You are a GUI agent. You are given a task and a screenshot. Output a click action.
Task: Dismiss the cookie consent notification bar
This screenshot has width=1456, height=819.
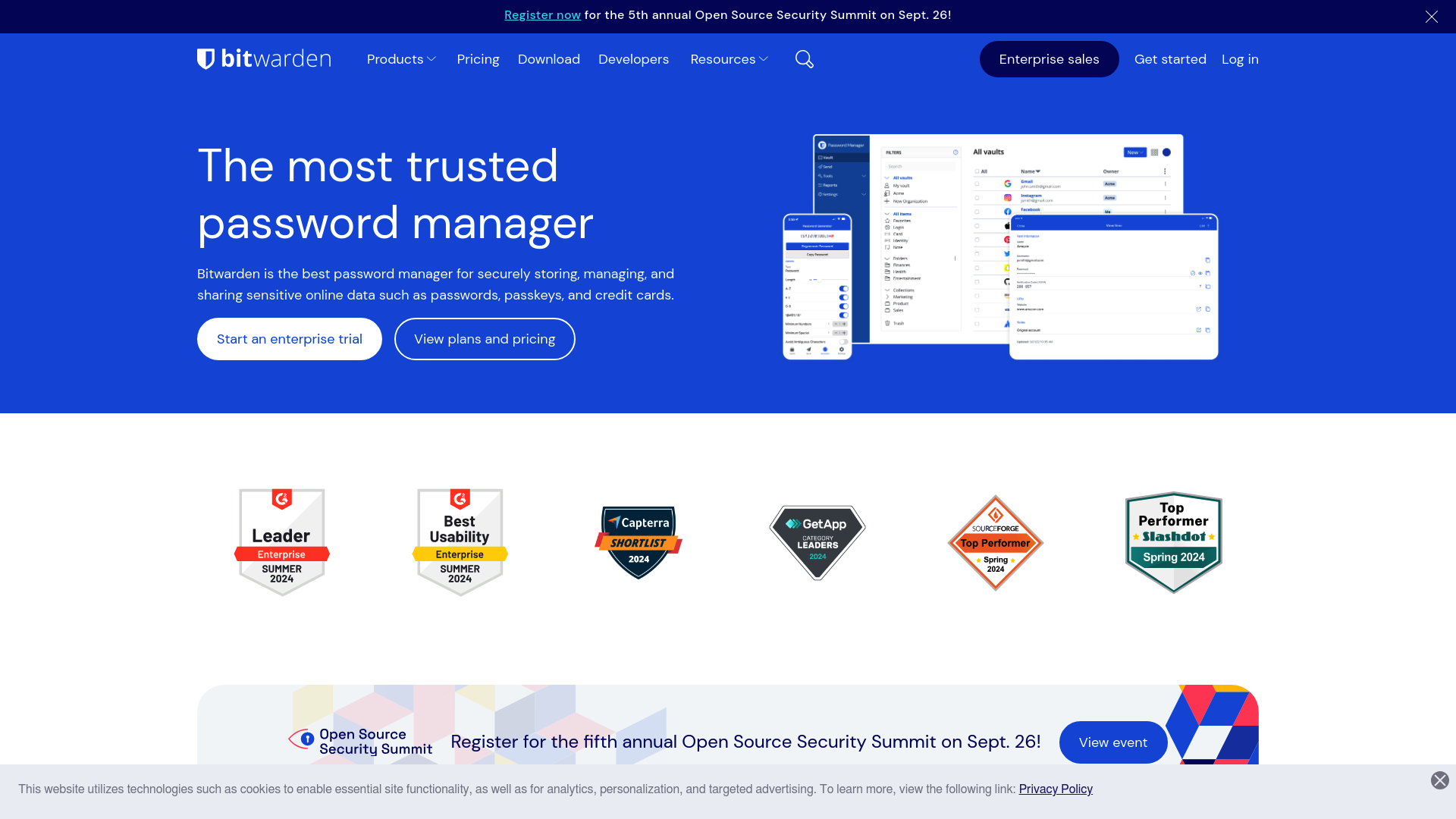click(1440, 780)
